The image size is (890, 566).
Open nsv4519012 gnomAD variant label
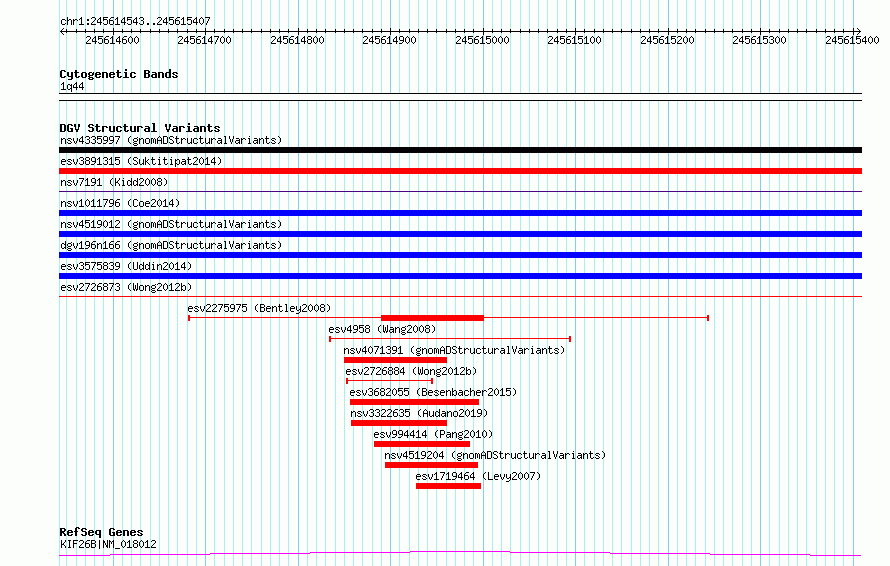171,224
